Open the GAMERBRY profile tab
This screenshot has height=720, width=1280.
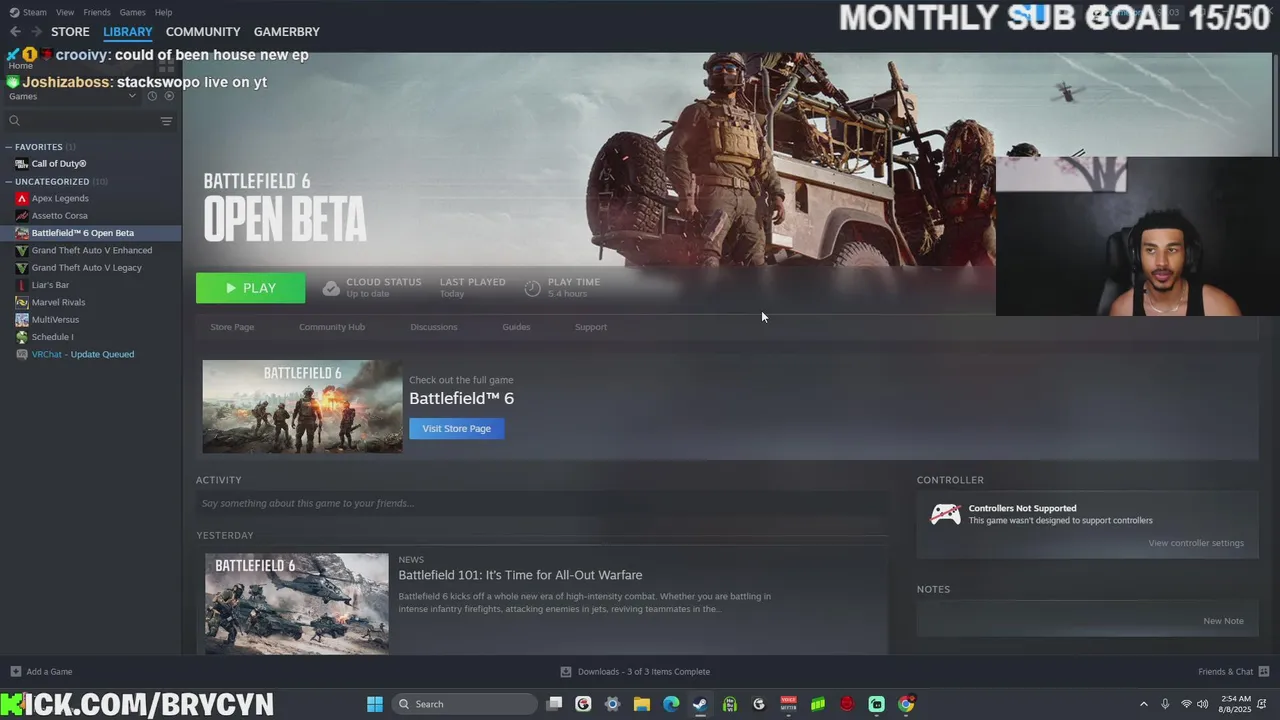coord(287,32)
